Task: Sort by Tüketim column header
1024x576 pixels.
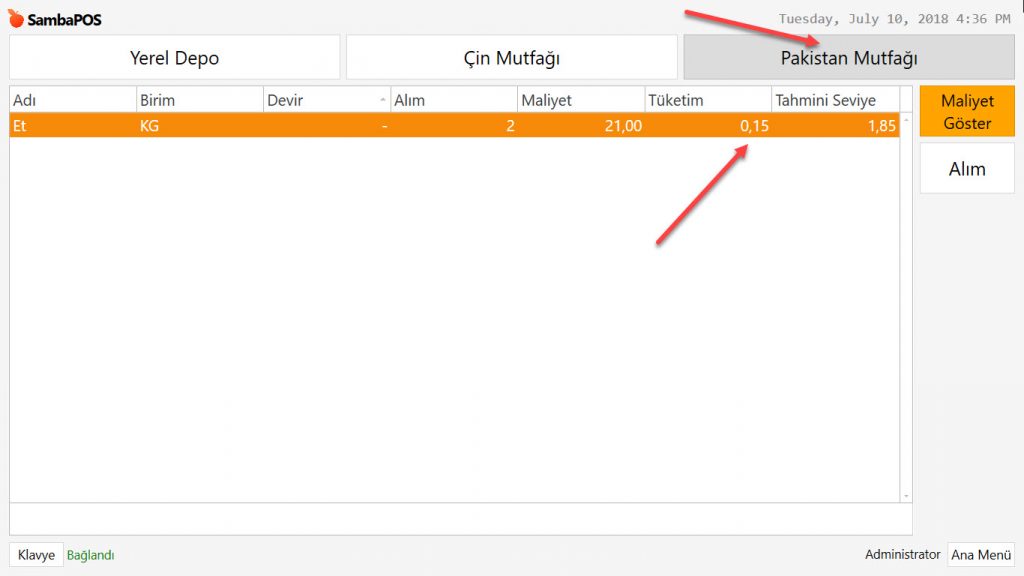Action: (x=707, y=100)
